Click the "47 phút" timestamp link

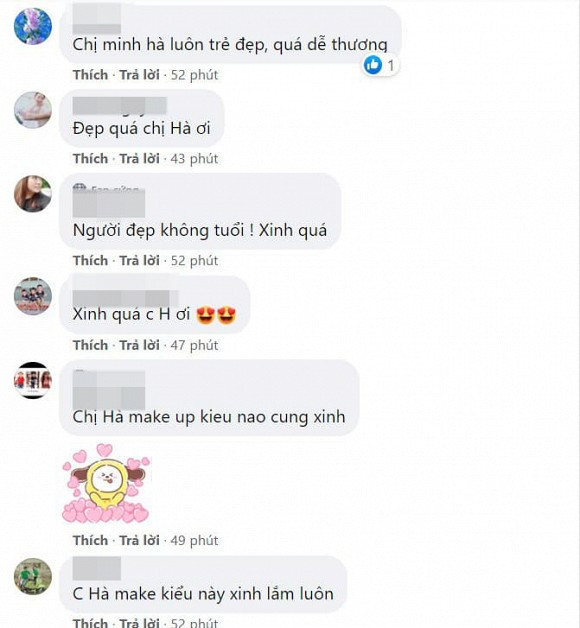point(194,345)
